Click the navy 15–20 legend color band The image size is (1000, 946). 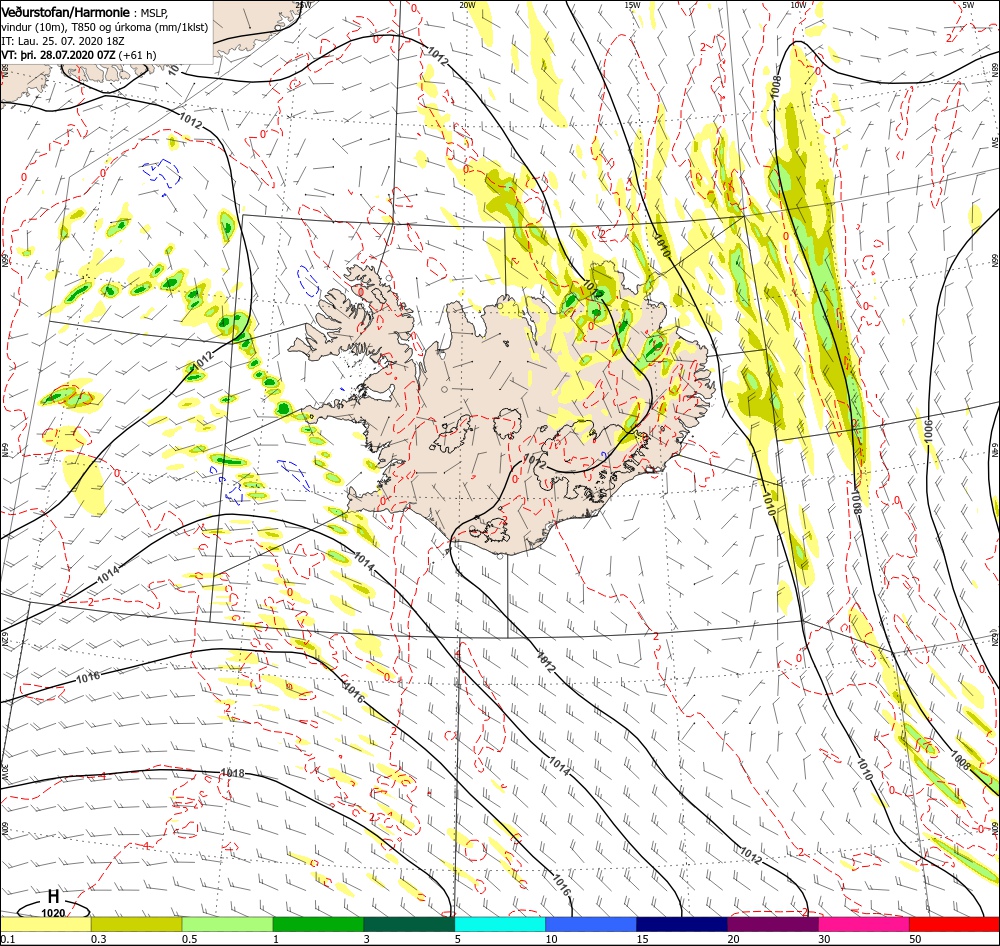[682, 924]
